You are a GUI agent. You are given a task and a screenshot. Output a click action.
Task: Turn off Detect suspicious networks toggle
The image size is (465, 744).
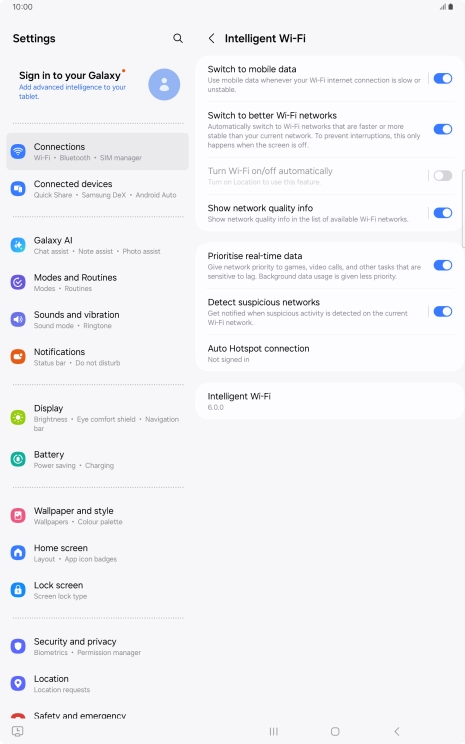coord(443,311)
